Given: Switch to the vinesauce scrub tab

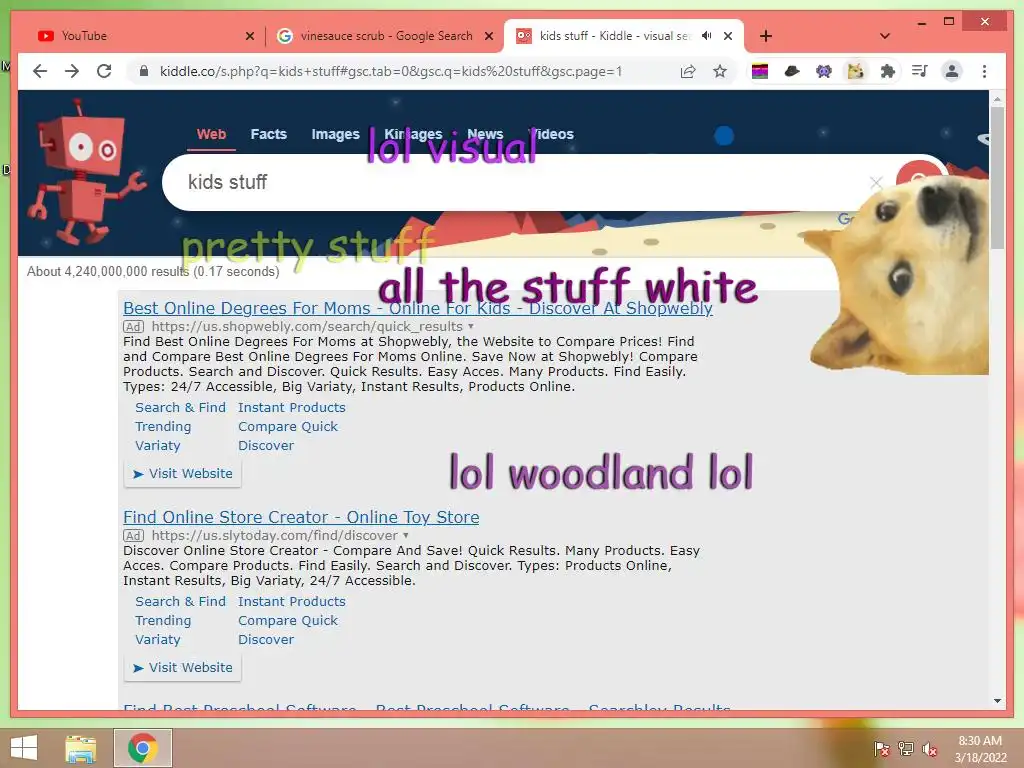Looking at the screenshot, I should point(384,36).
